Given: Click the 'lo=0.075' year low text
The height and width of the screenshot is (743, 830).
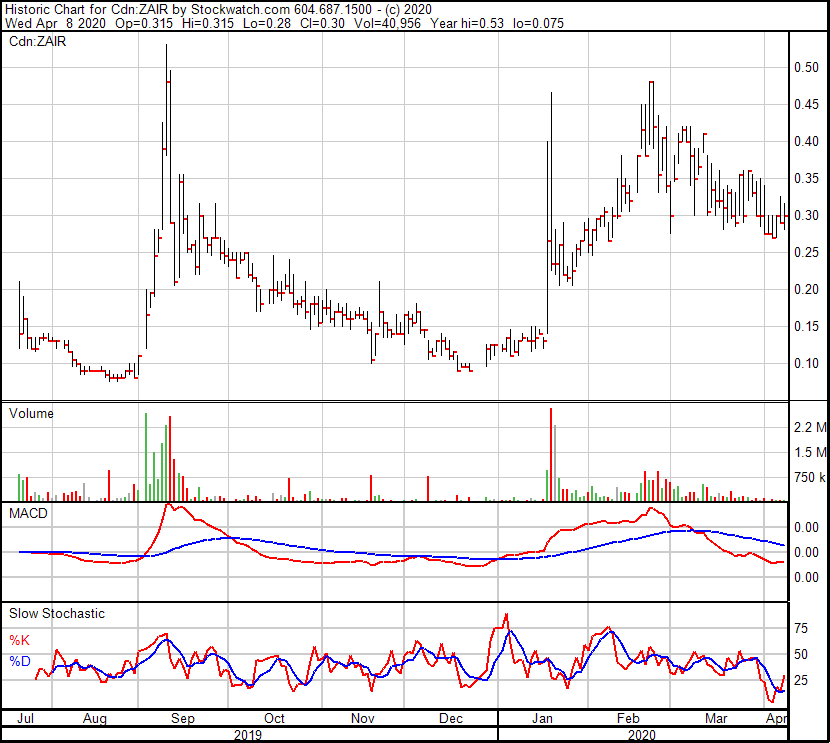Looking at the screenshot, I should point(538,23).
